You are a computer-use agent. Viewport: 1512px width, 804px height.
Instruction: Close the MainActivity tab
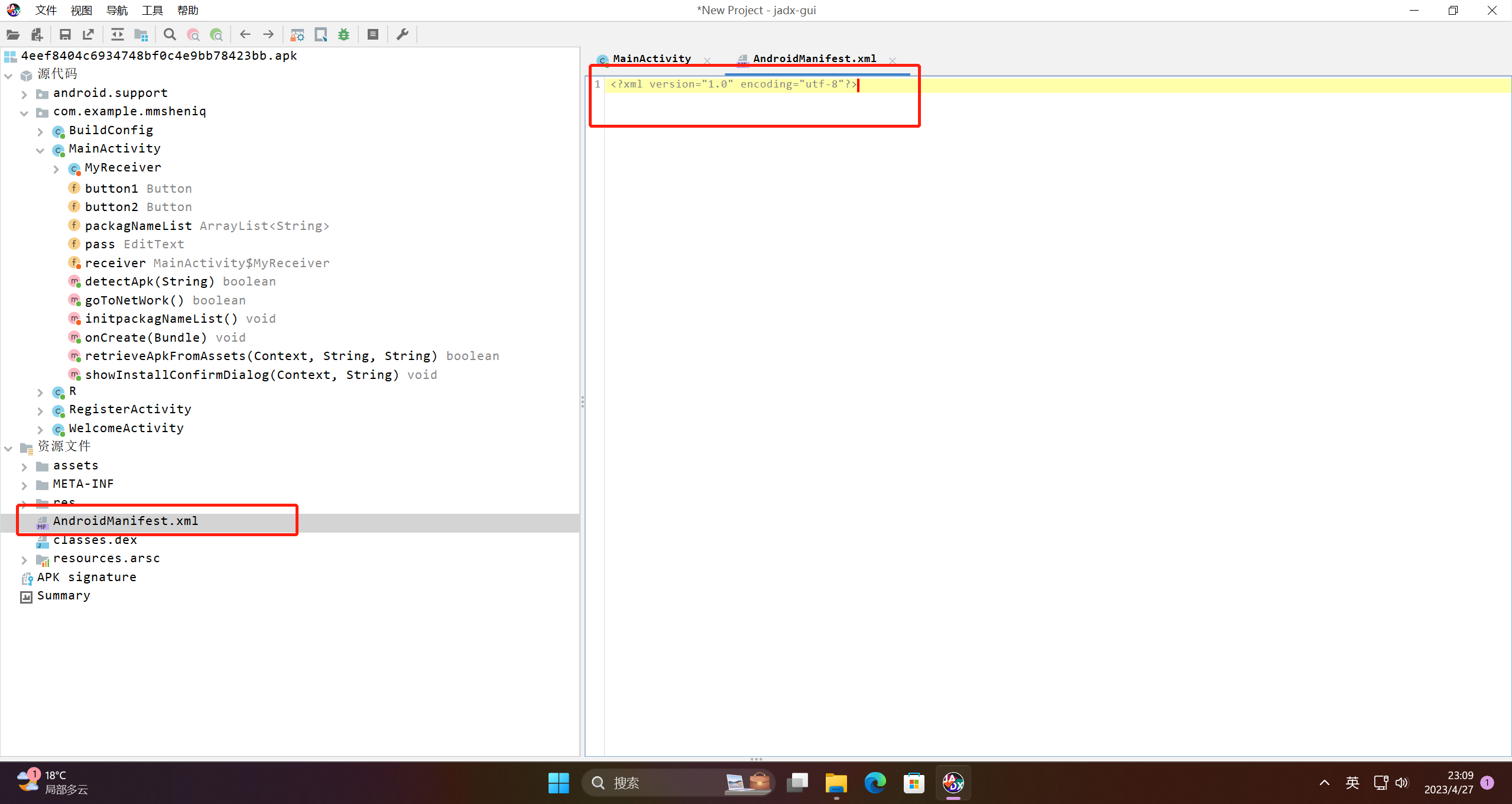pos(707,60)
